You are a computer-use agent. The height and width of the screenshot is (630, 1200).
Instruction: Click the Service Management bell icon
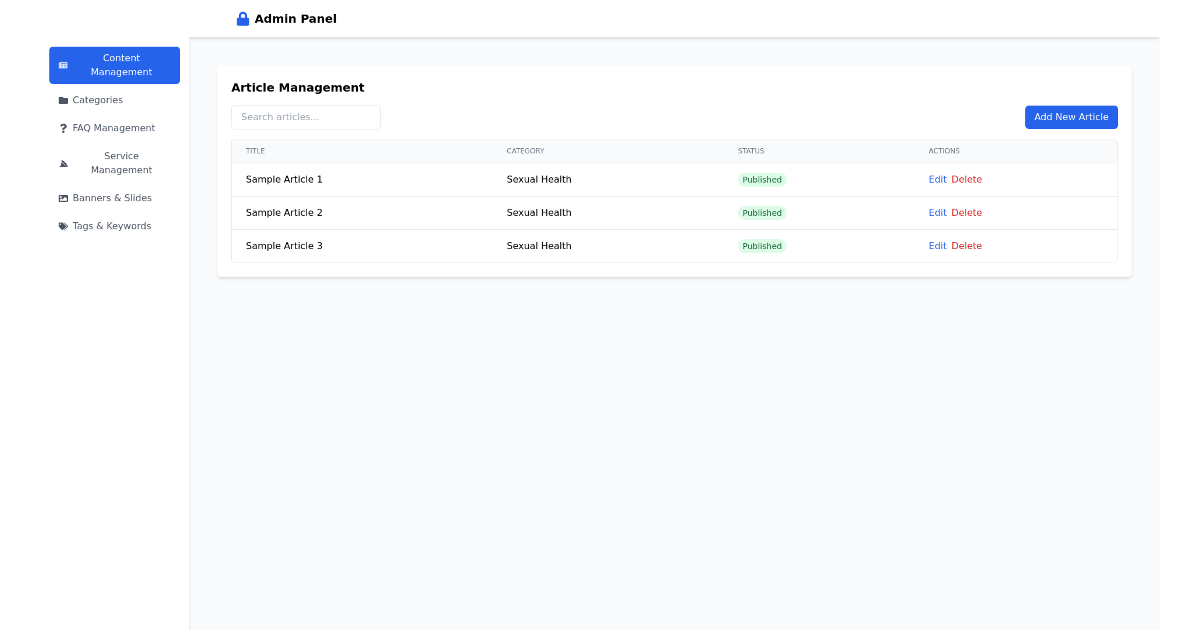pos(63,162)
